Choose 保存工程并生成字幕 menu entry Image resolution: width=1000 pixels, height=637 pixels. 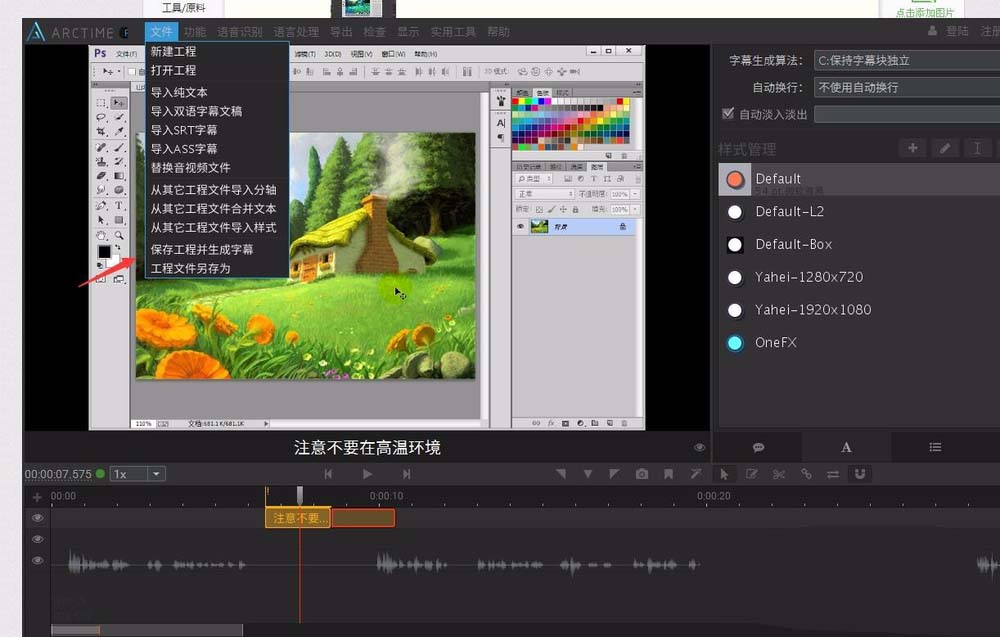point(217,249)
